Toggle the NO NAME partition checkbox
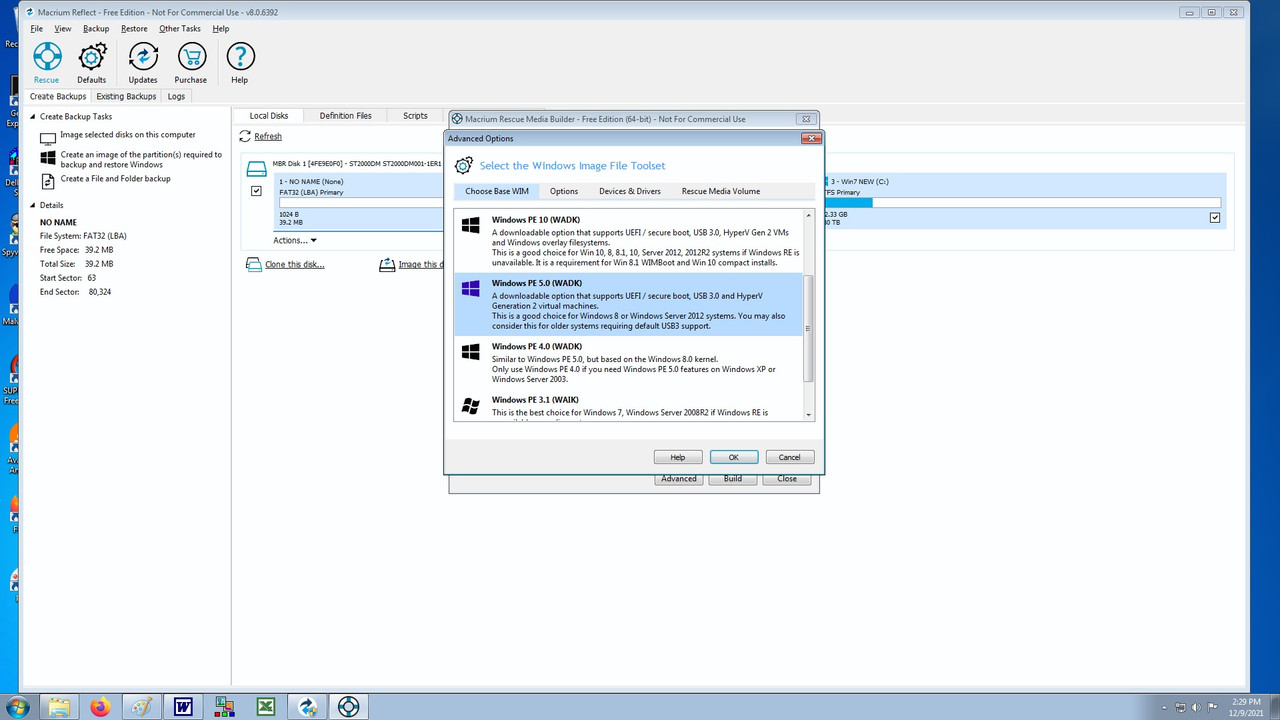 (x=256, y=190)
